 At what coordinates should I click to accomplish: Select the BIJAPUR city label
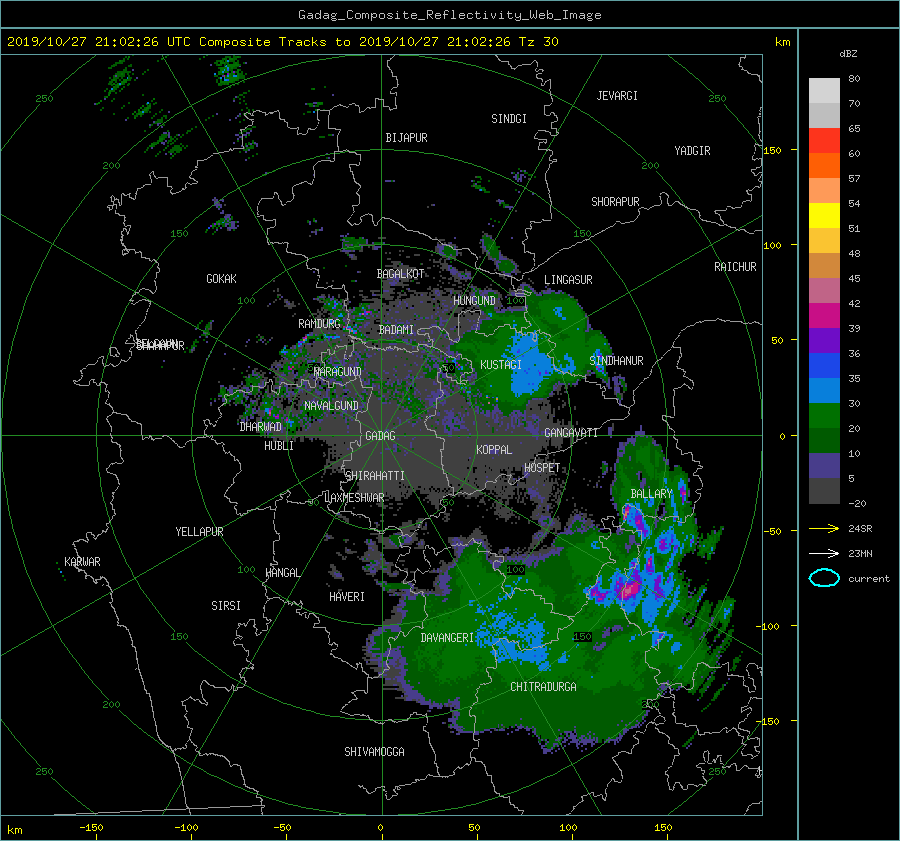click(406, 138)
